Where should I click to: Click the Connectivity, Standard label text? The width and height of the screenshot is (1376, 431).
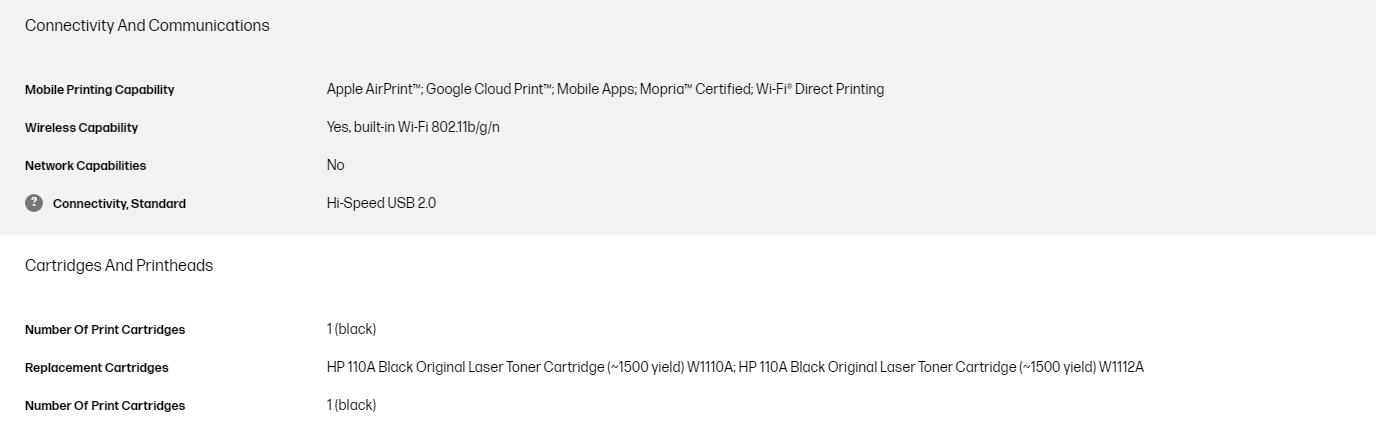119,204
